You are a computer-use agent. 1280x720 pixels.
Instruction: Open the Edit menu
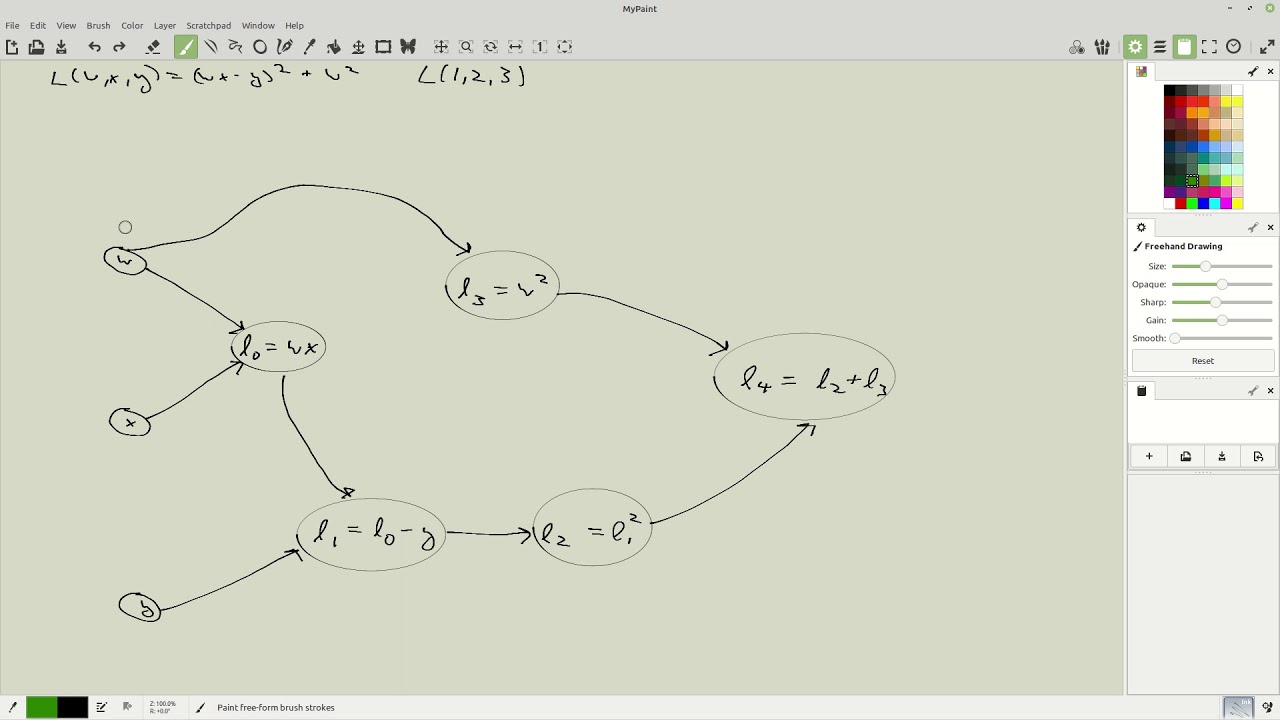coord(38,25)
